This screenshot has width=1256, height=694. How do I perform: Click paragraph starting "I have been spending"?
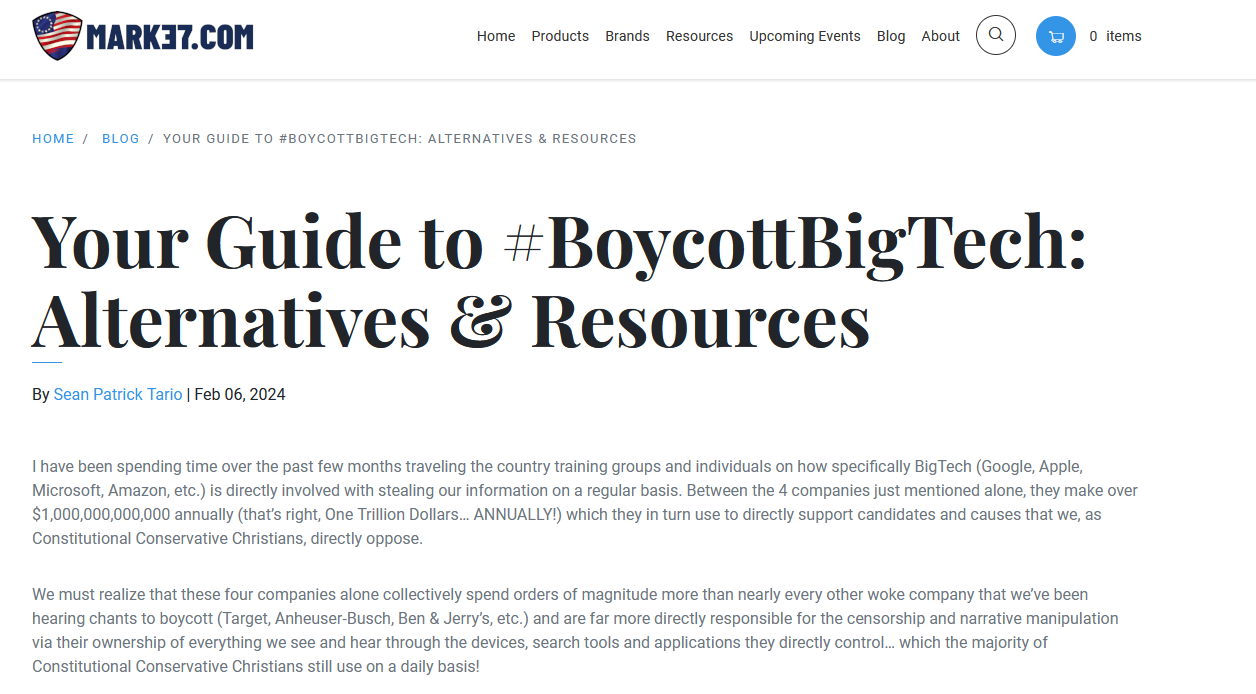[585, 503]
